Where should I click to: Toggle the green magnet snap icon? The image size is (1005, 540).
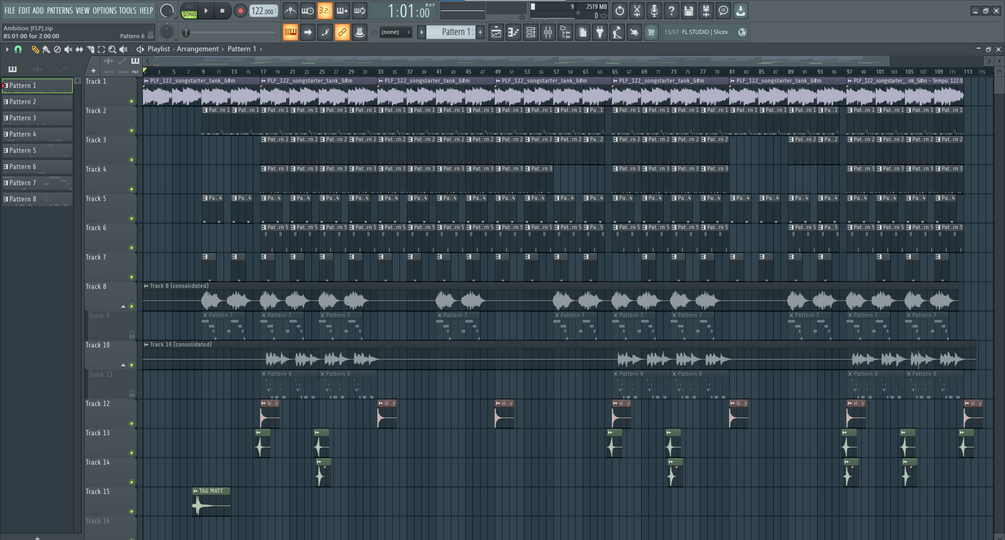(19, 49)
